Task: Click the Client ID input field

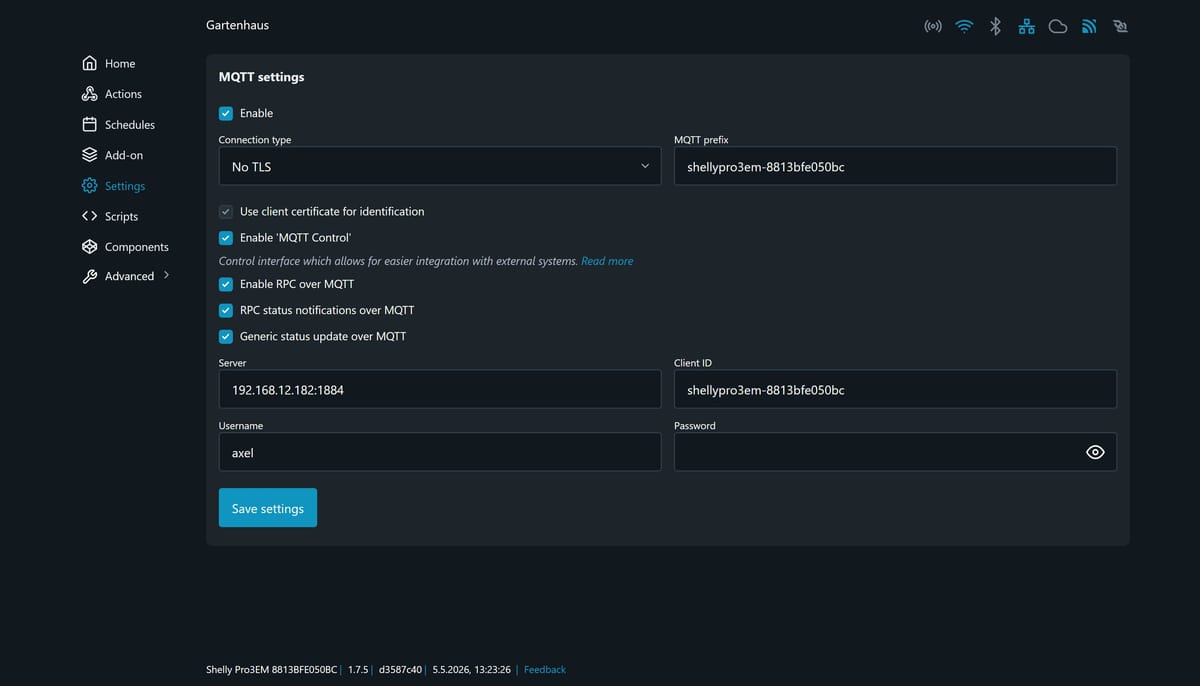Action: tap(895, 389)
